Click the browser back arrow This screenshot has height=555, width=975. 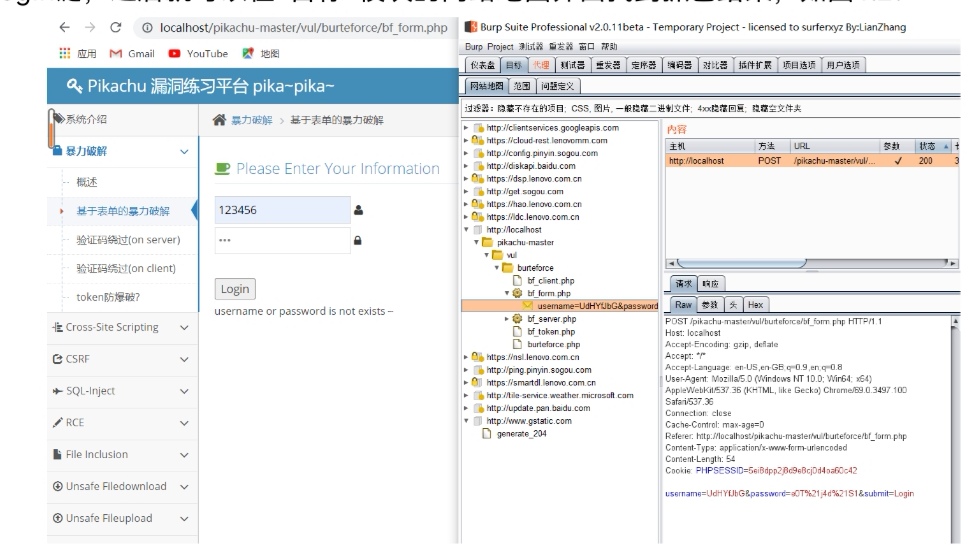coord(65,27)
